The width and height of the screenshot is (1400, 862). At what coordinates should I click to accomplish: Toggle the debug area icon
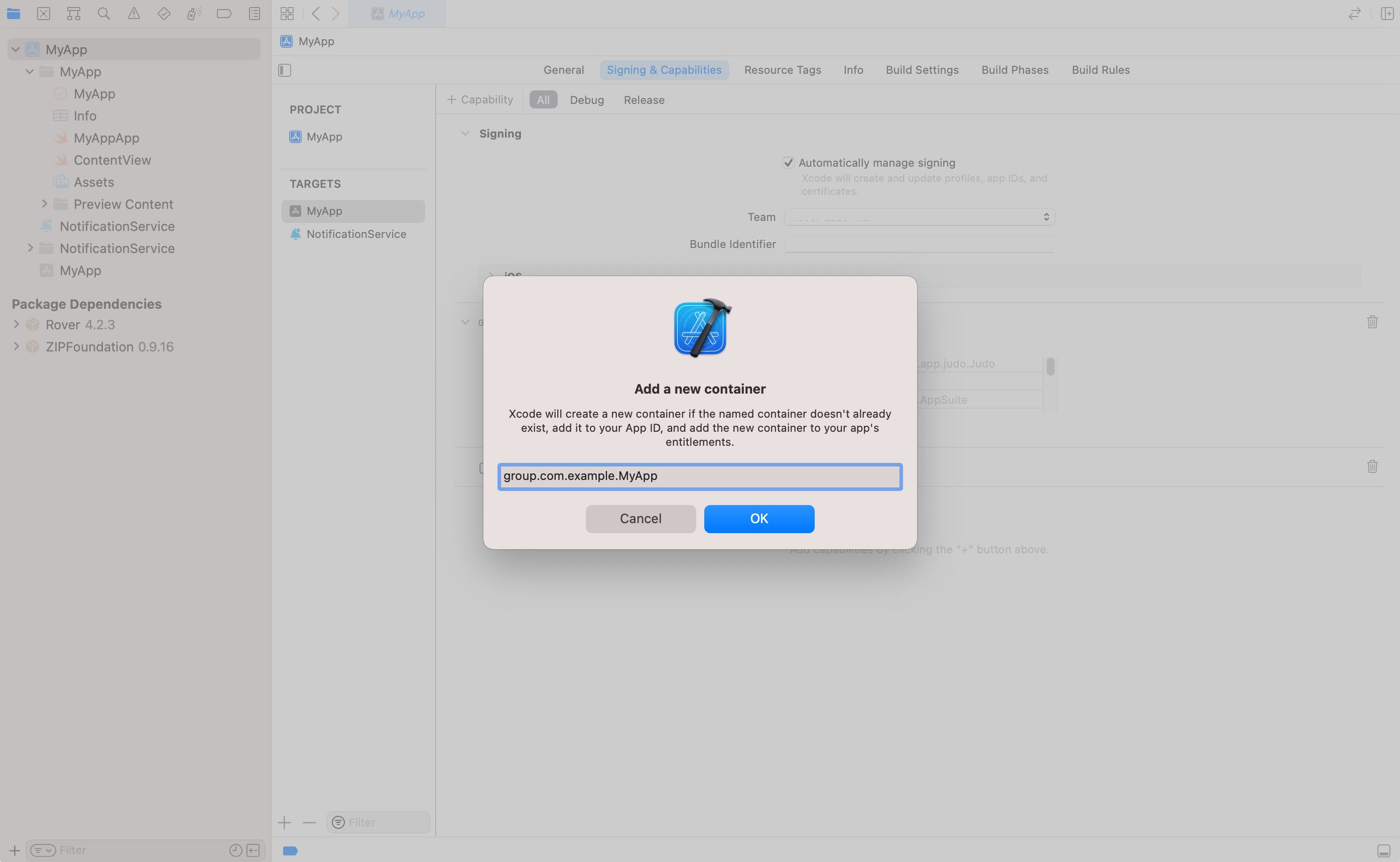[x=1383, y=850]
